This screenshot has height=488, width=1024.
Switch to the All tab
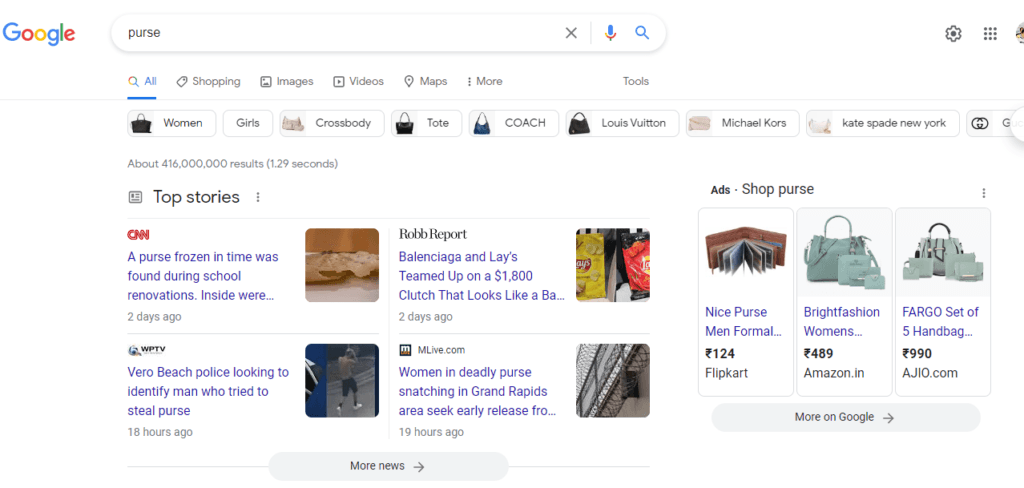(x=142, y=82)
